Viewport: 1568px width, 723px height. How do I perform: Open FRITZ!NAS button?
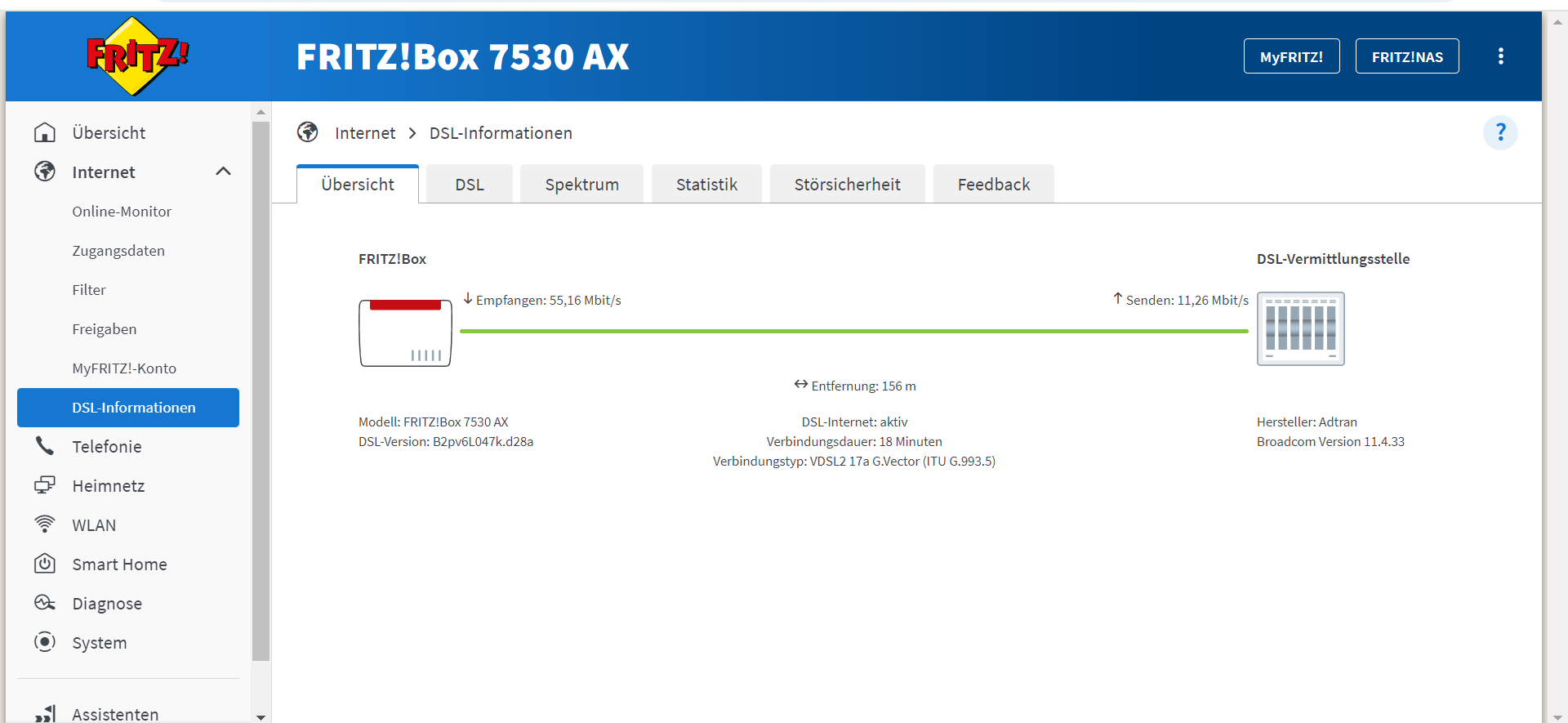[1407, 56]
